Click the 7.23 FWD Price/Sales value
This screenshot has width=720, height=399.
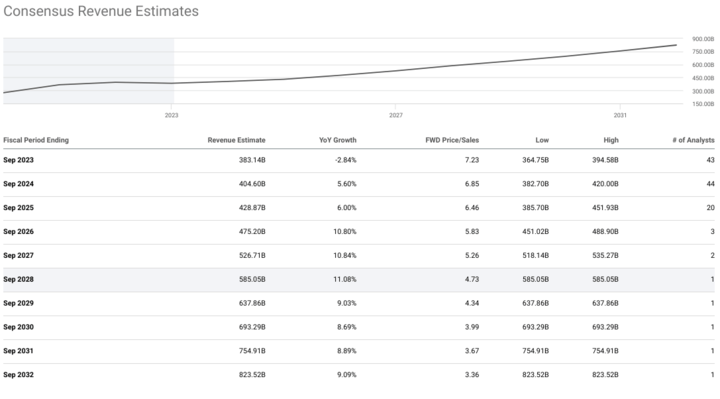point(472,160)
